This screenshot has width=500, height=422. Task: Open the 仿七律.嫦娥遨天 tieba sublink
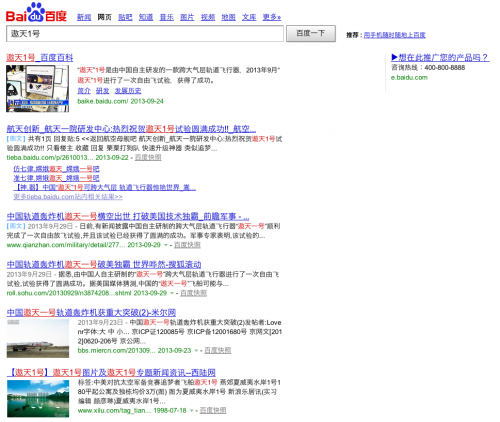coord(56,169)
